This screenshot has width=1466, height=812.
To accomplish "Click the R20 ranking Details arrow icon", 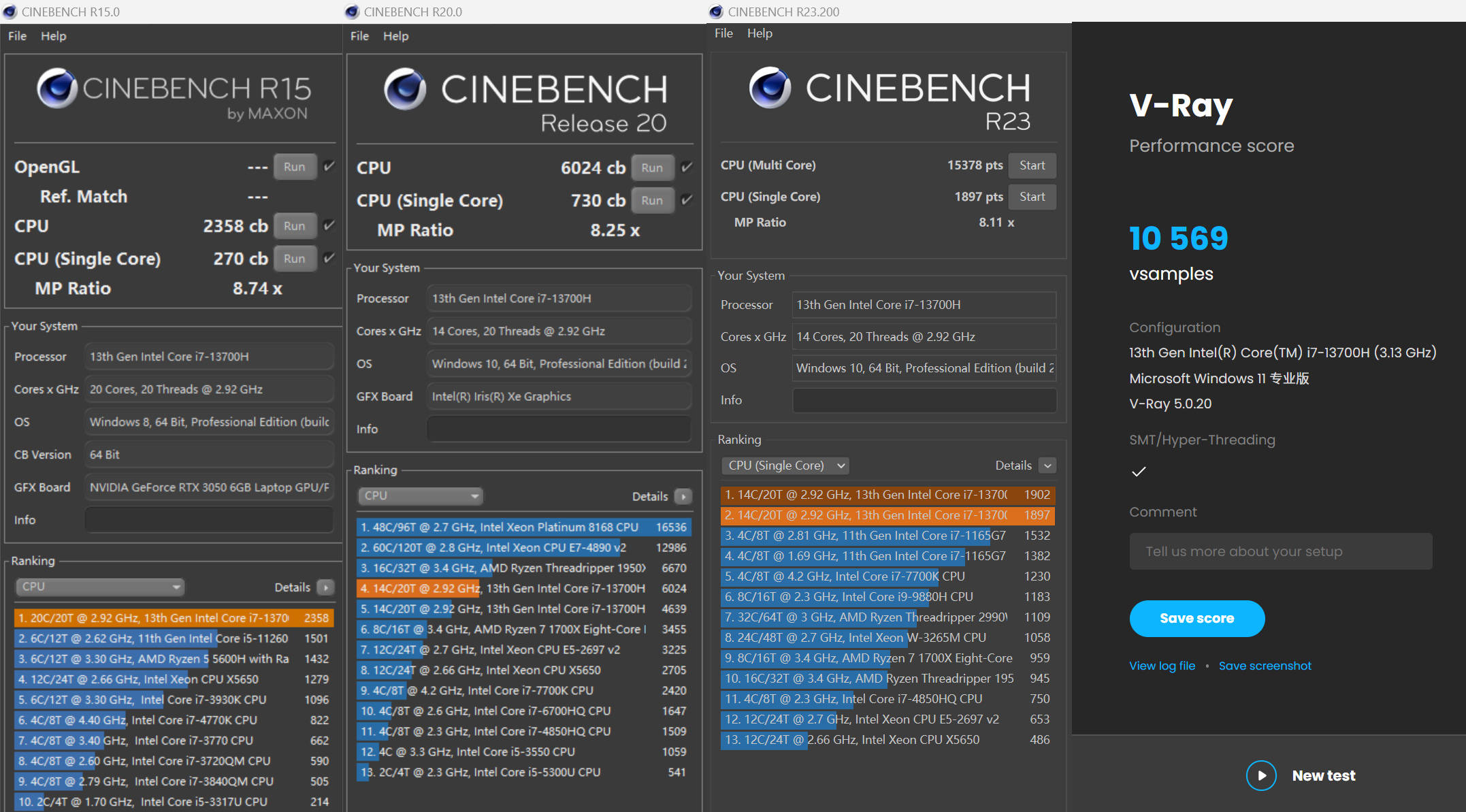I will point(683,496).
